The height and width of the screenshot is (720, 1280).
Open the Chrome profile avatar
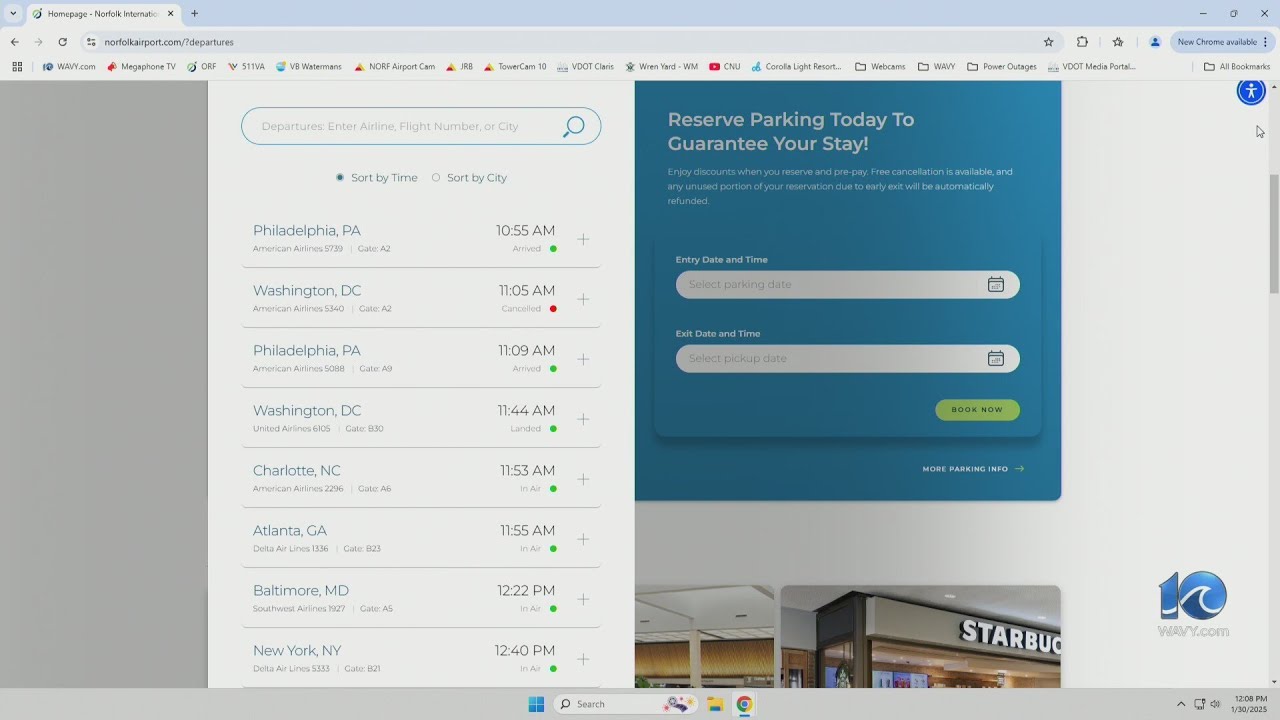pyautogui.click(x=1155, y=42)
